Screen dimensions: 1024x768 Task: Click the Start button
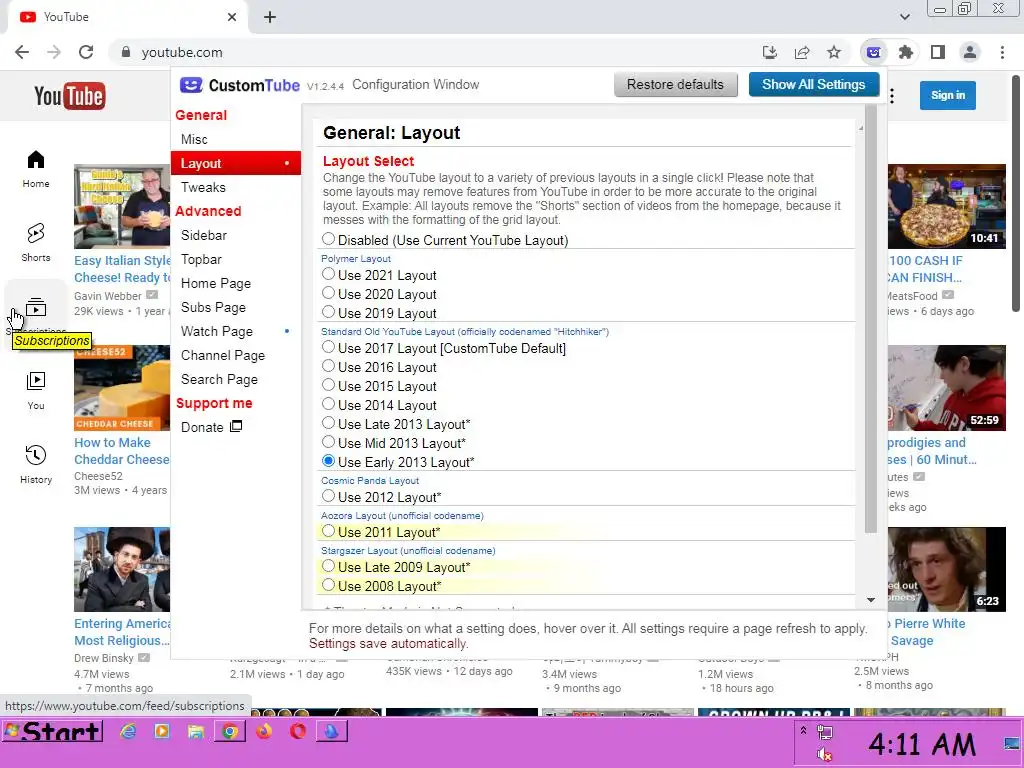pyautogui.click(x=52, y=731)
